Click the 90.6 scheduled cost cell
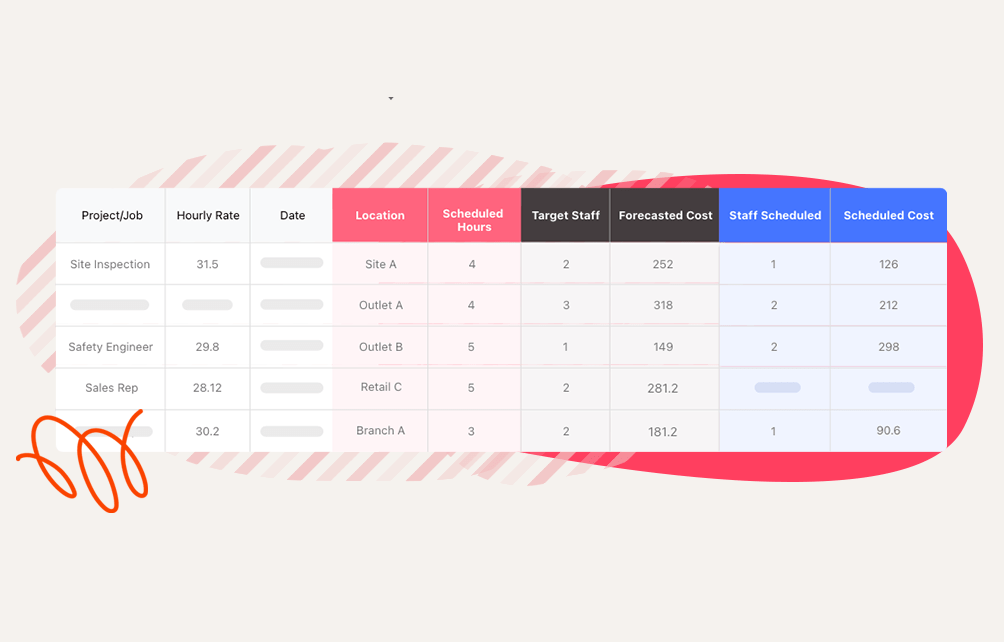1004x642 pixels. coord(888,431)
